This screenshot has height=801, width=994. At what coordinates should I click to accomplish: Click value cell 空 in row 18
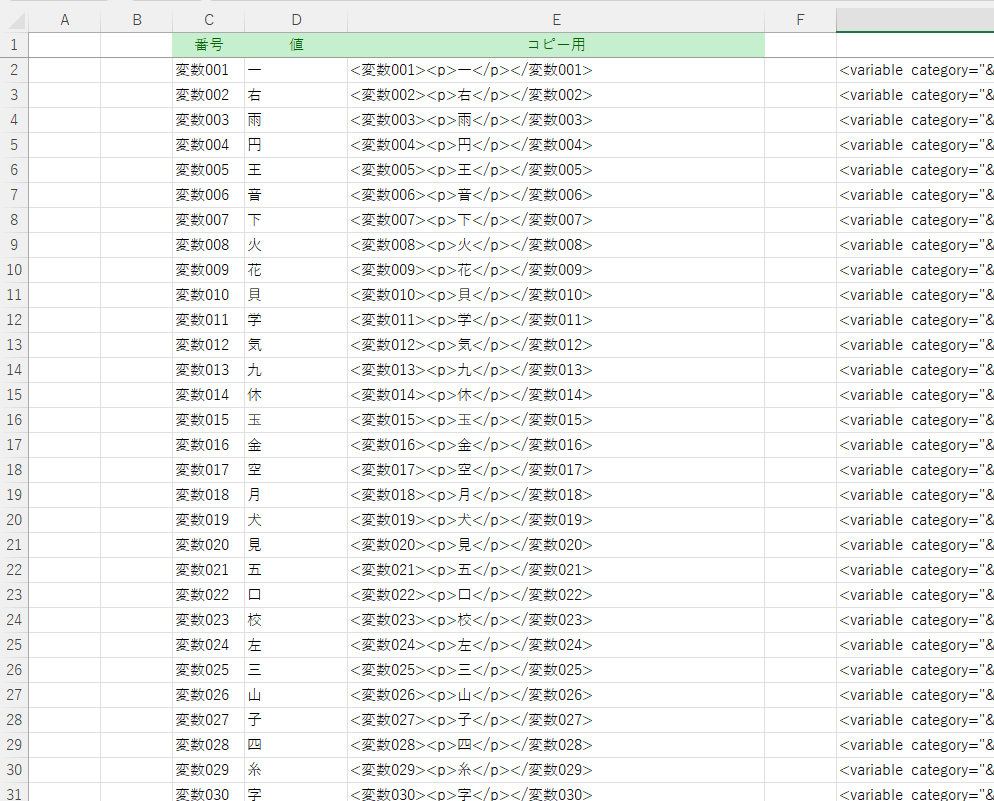(296, 470)
